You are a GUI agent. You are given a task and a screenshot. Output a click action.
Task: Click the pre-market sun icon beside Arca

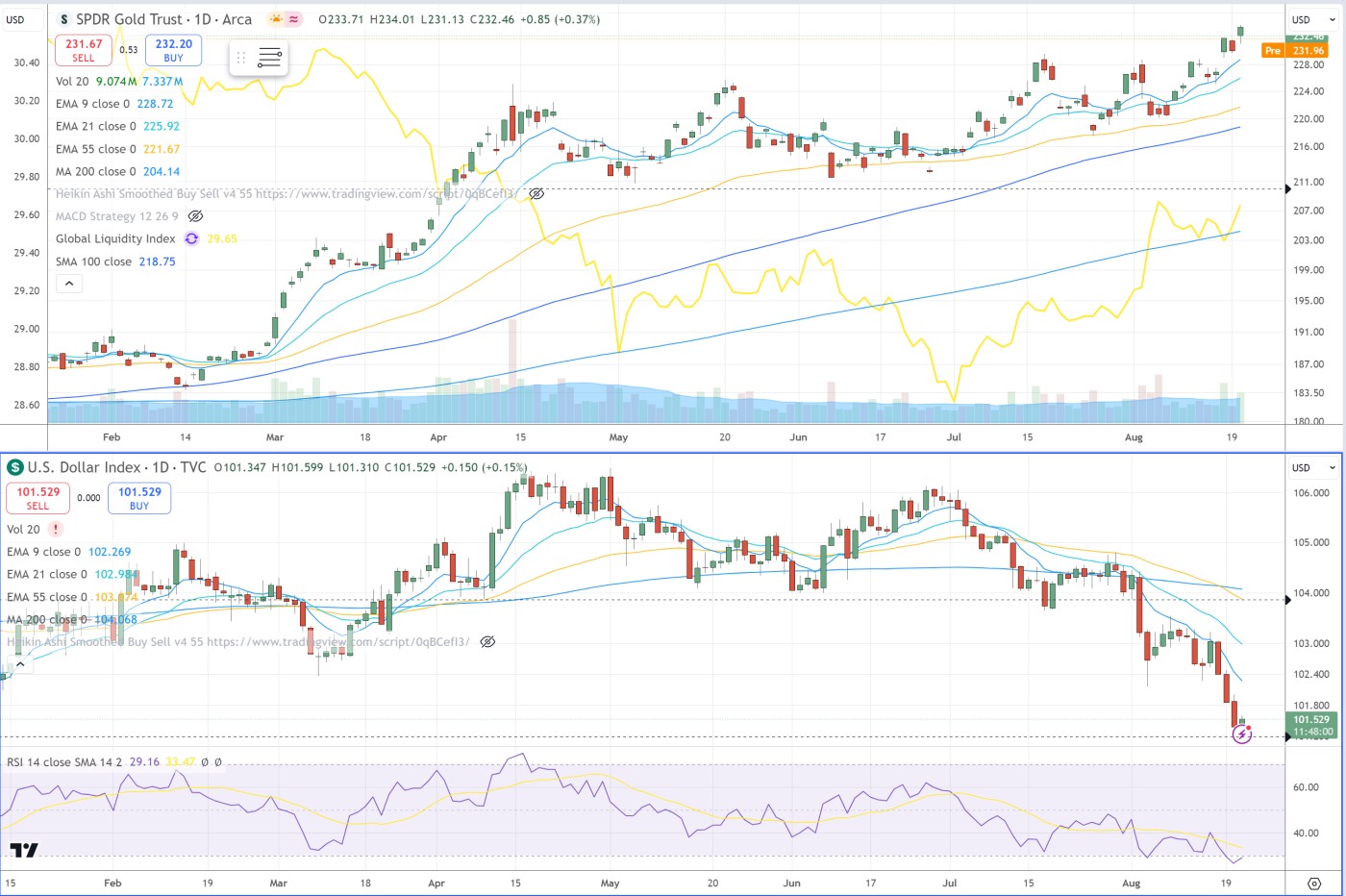(x=276, y=19)
